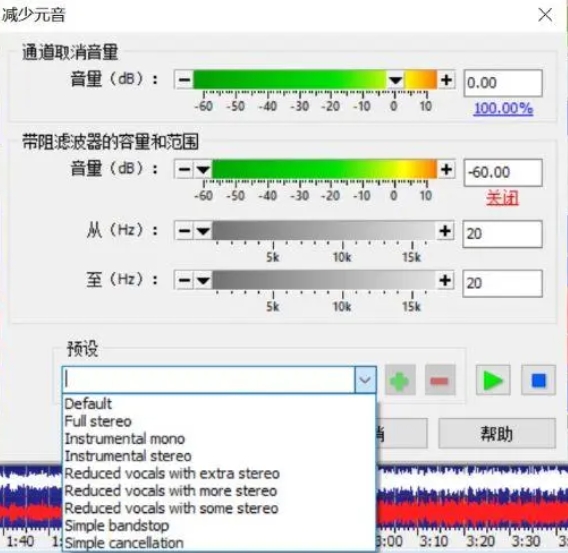Click the red minus remove-preset icon
Image resolution: width=568 pixels, height=553 pixels.
pyautogui.click(x=440, y=380)
